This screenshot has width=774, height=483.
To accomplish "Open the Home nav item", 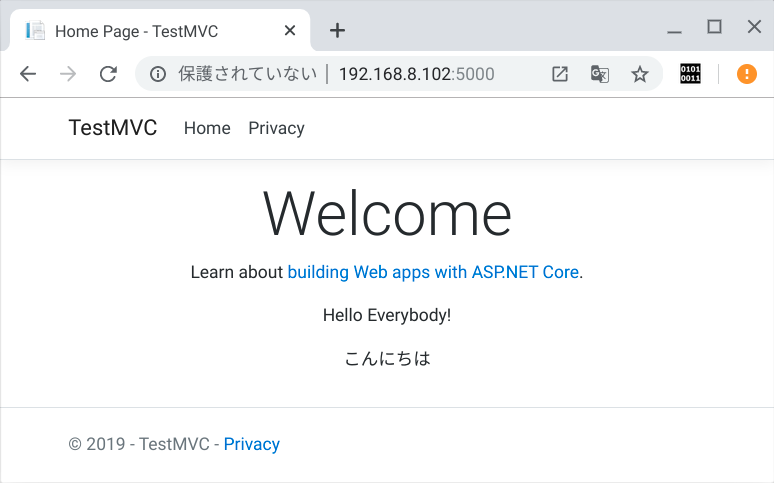I will pyautogui.click(x=207, y=128).
